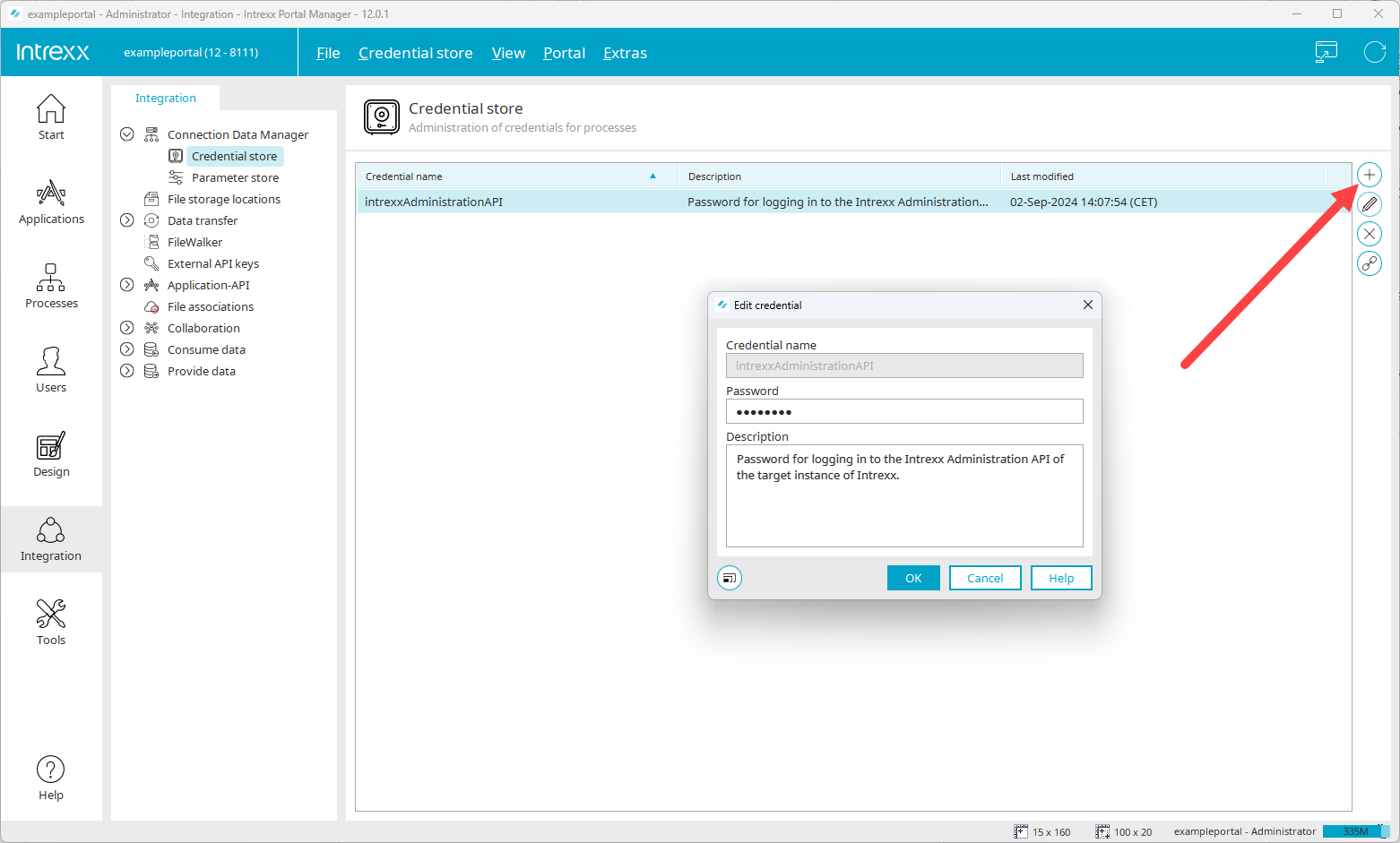The height and width of the screenshot is (843, 1400).
Task: Expand the Consume data node
Action: click(127, 349)
